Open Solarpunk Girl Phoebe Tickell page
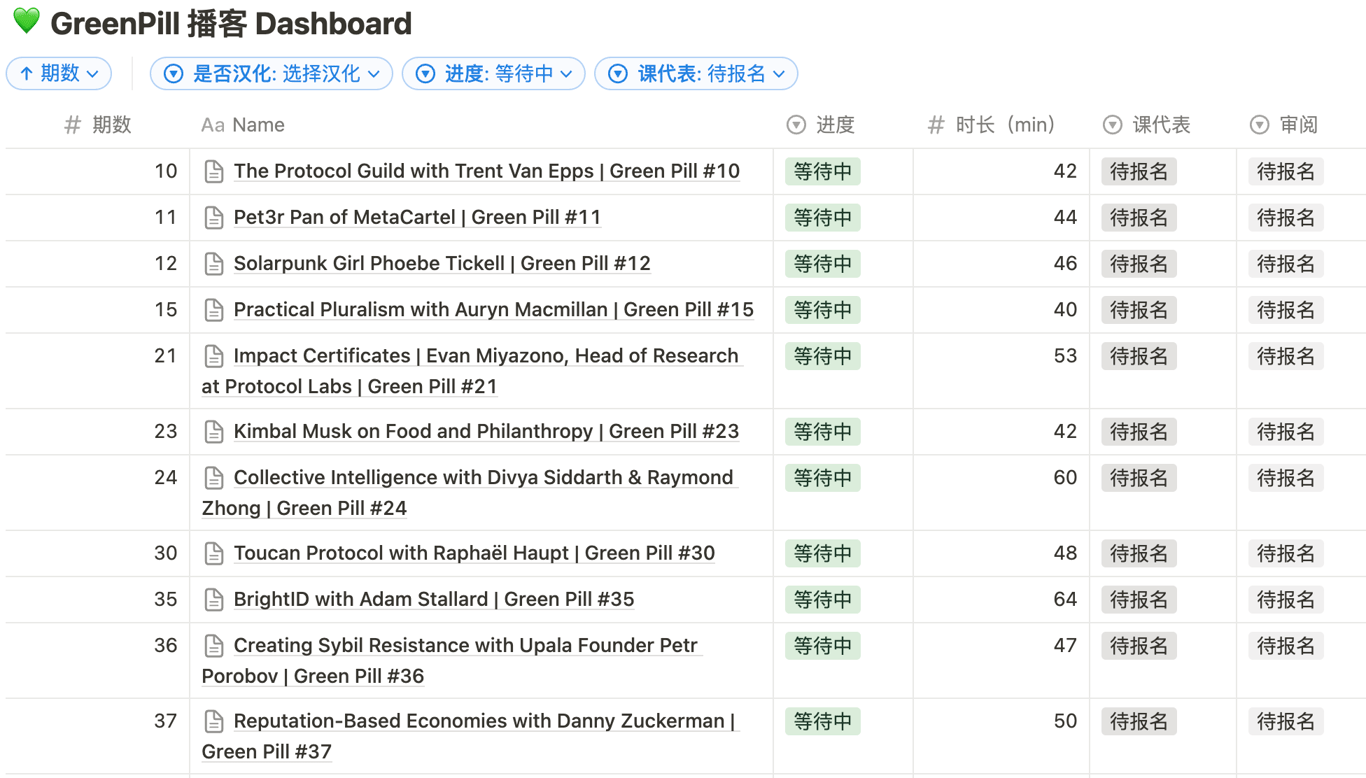Image resolution: width=1366 pixels, height=778 pixels. click(x=442, y=263)
